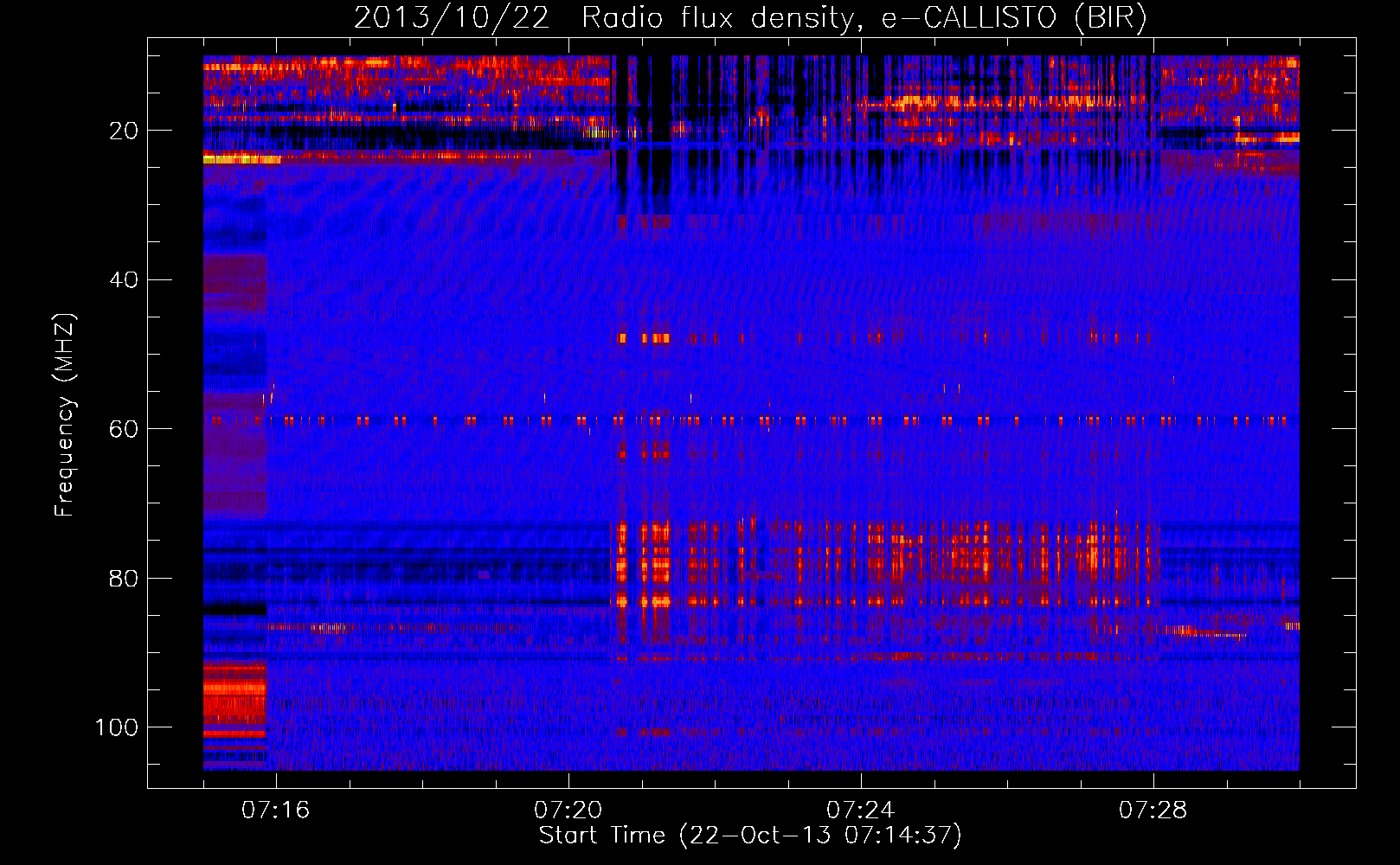Click the '07:20' time tick label
This screenshot has height=865, width=1400.
568,811
